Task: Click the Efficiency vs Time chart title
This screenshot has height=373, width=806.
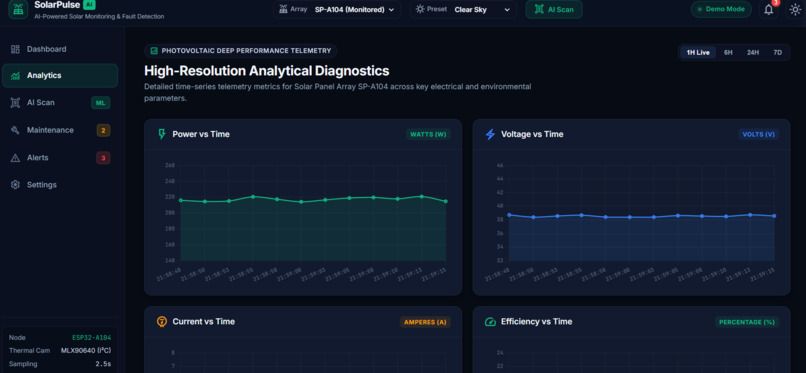Action: (537, 322)
